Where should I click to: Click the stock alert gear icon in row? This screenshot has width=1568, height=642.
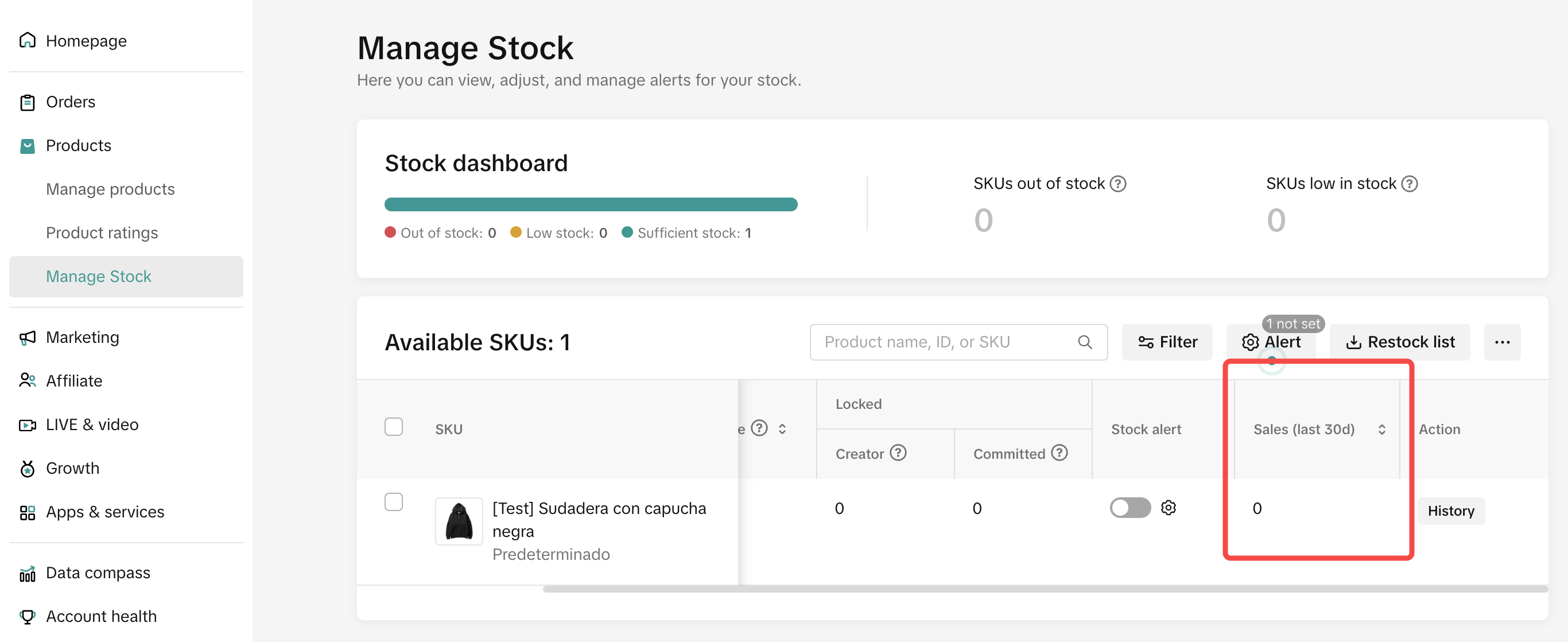click(1167, 508)
